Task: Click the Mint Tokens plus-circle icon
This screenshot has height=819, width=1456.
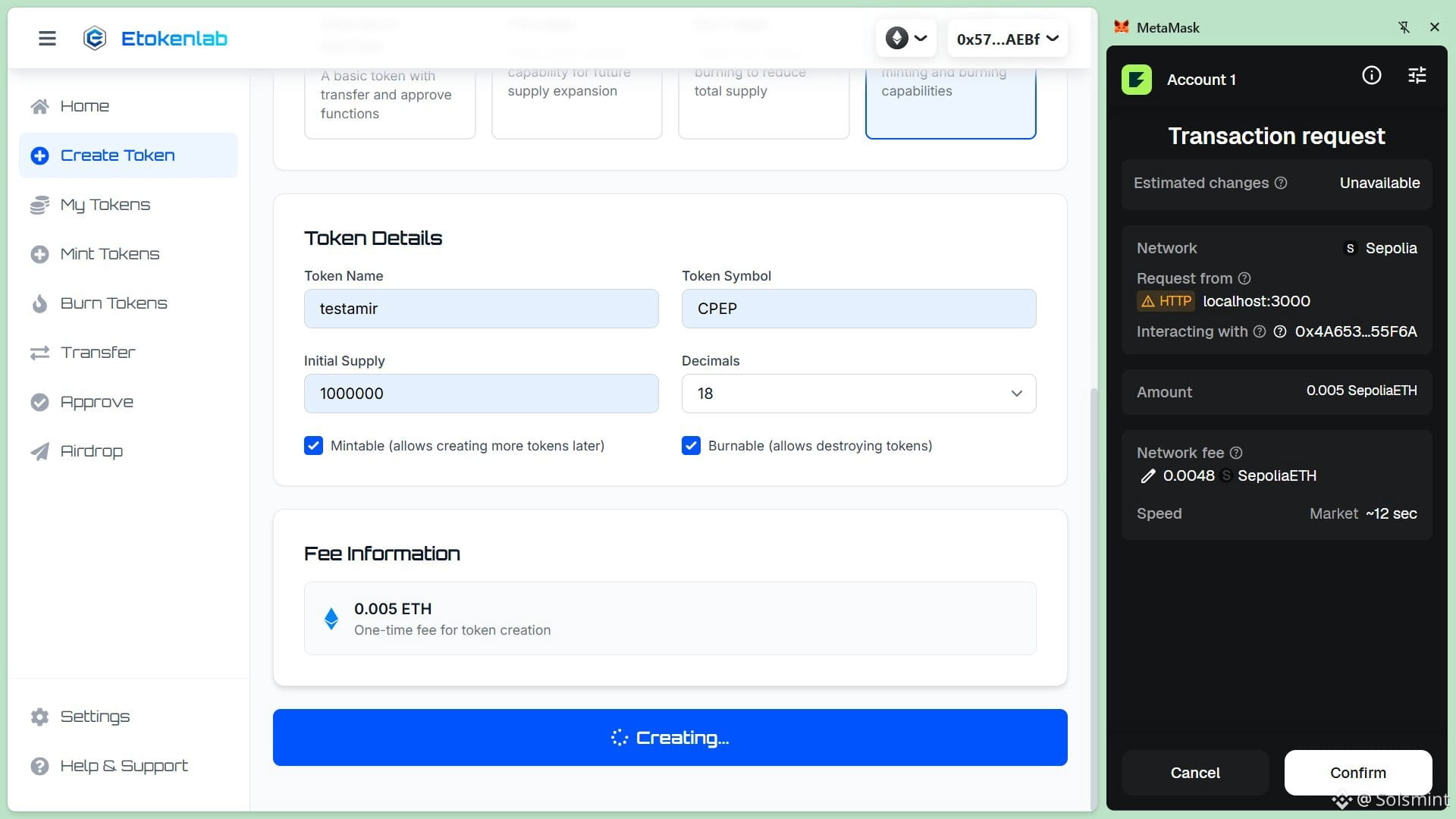Action: click(x=39, y=254)
